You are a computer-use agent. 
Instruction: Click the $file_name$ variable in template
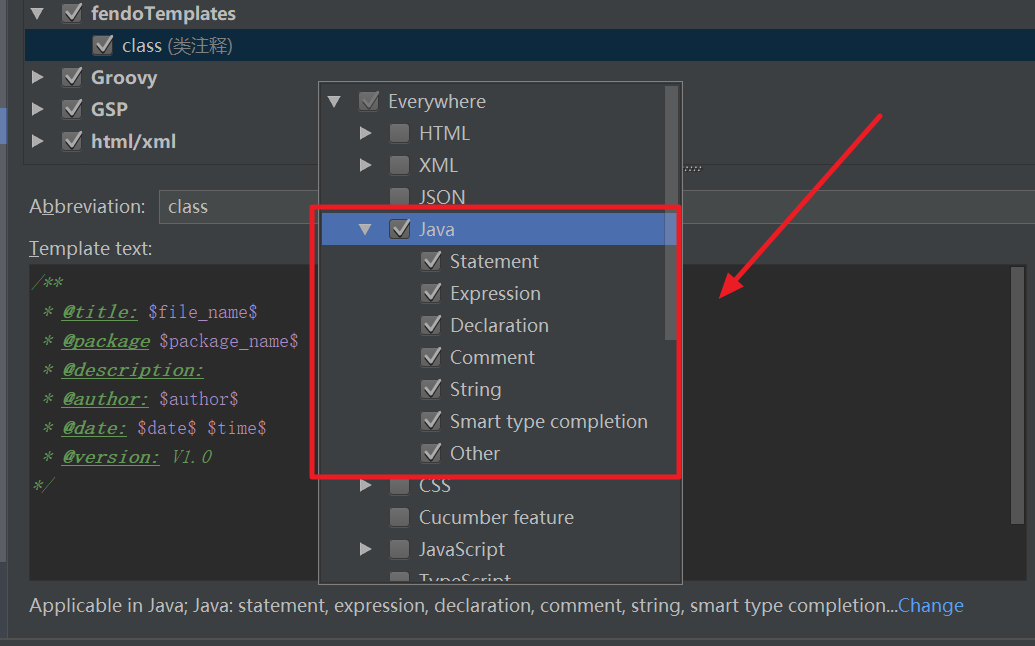[x=203, y=312]
